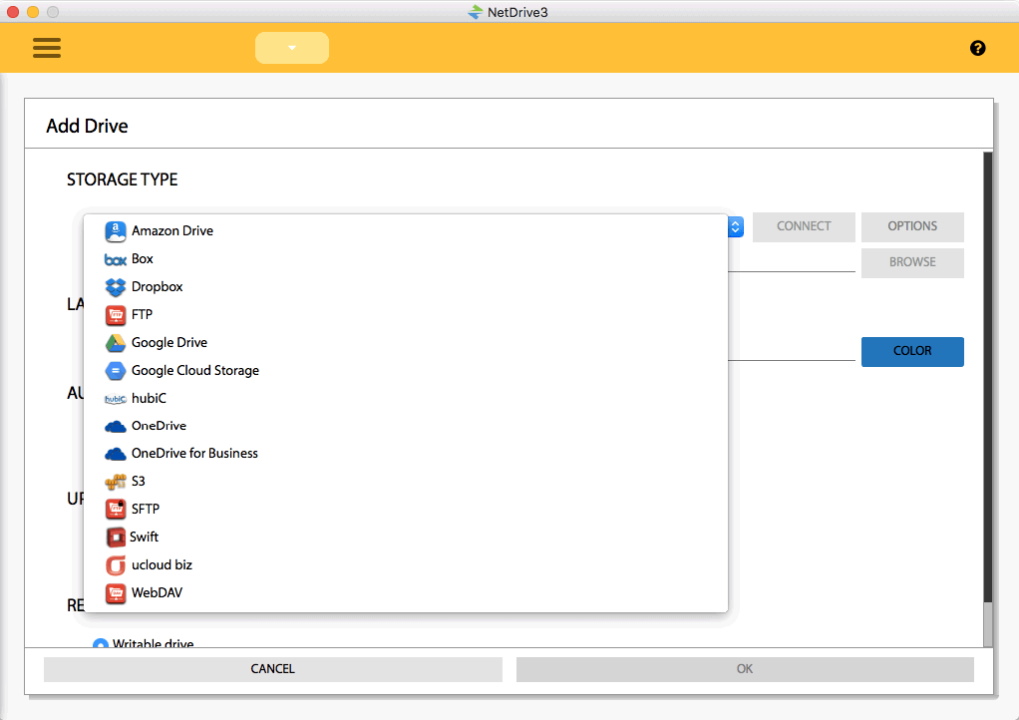Click the Google Drive triangle icon
This screenshot has height=720, width=1019.
point(115,343)
